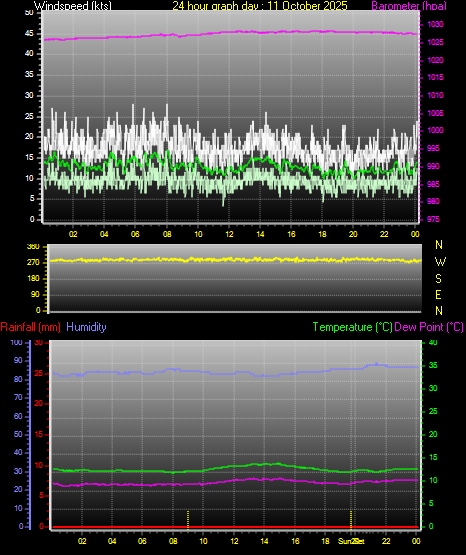This screenshot has width=466, height=555.
Task: Click the yellow wind direction trace line
Action: (235, 260)
